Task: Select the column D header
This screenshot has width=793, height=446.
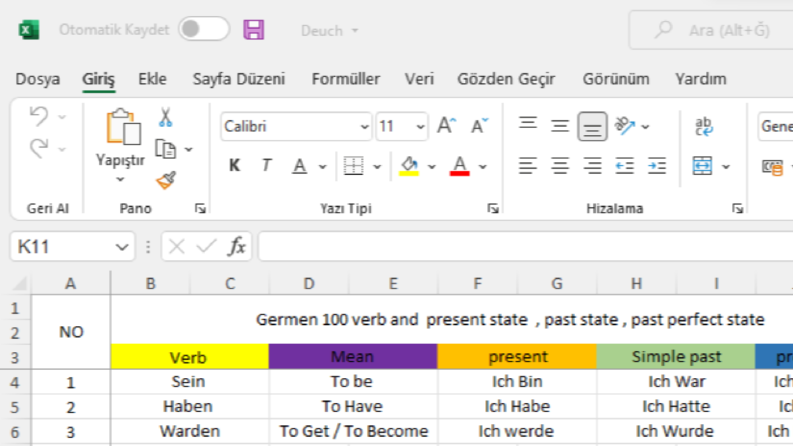Action: pyautogui.click(x=309, y=283)
